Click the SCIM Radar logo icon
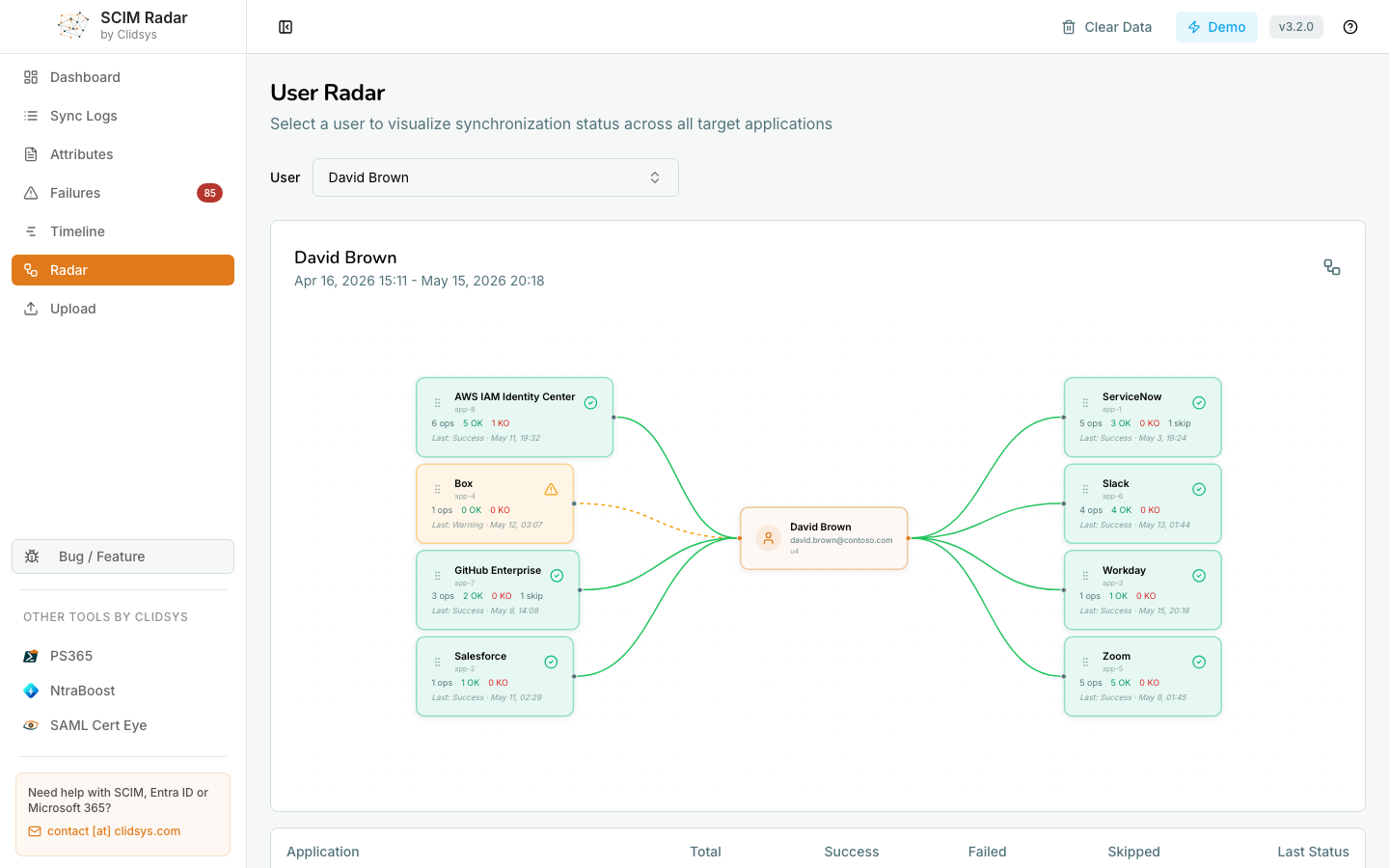1389x868 pixels. coord(73,26)
